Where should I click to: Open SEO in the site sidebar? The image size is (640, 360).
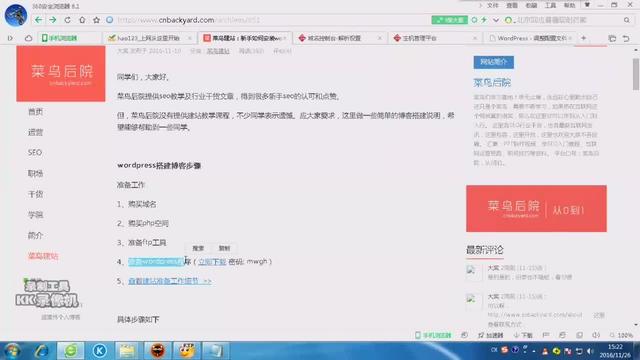pos(35,152)
